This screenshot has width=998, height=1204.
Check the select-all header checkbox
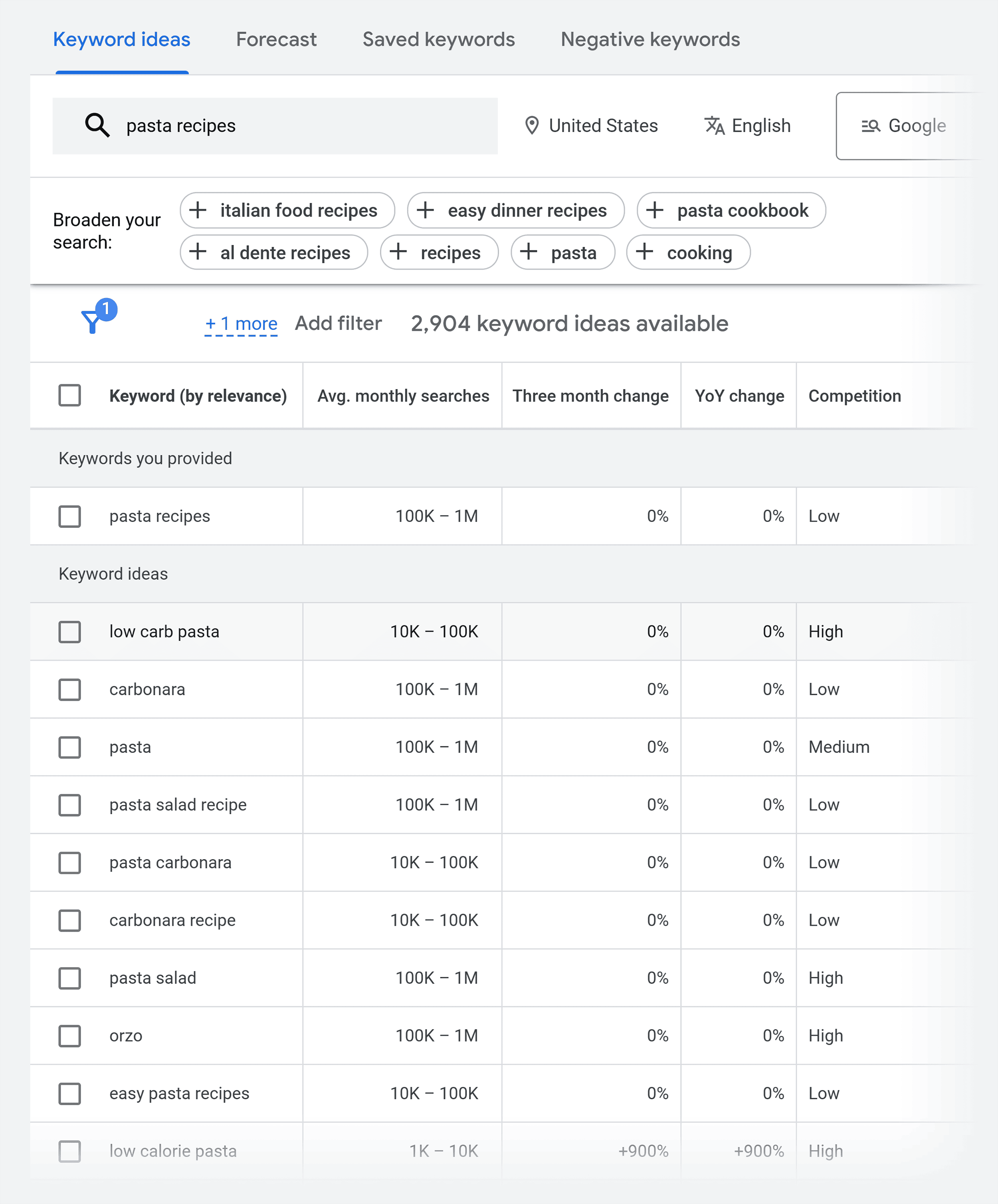[69, 396]
